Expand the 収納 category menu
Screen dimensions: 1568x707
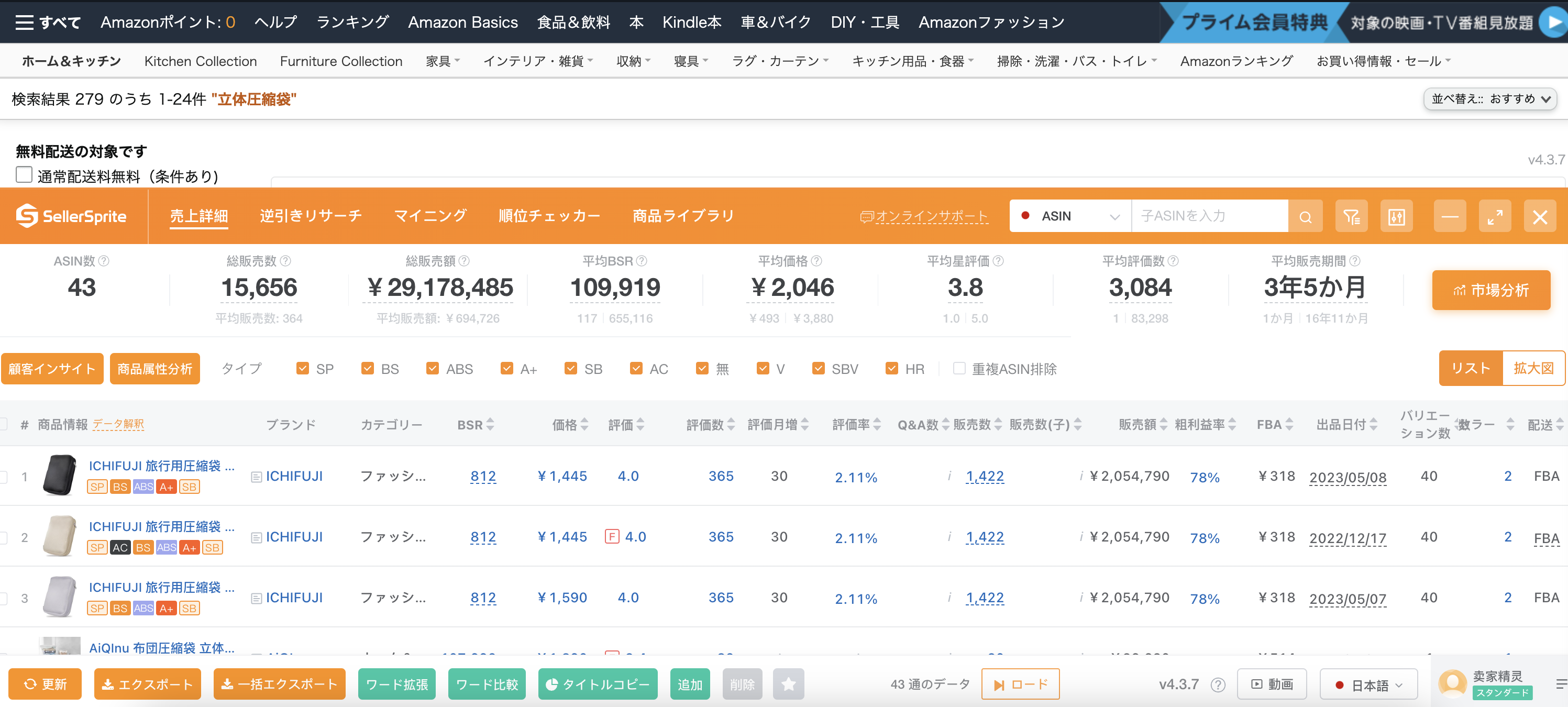tap(633, 61)
